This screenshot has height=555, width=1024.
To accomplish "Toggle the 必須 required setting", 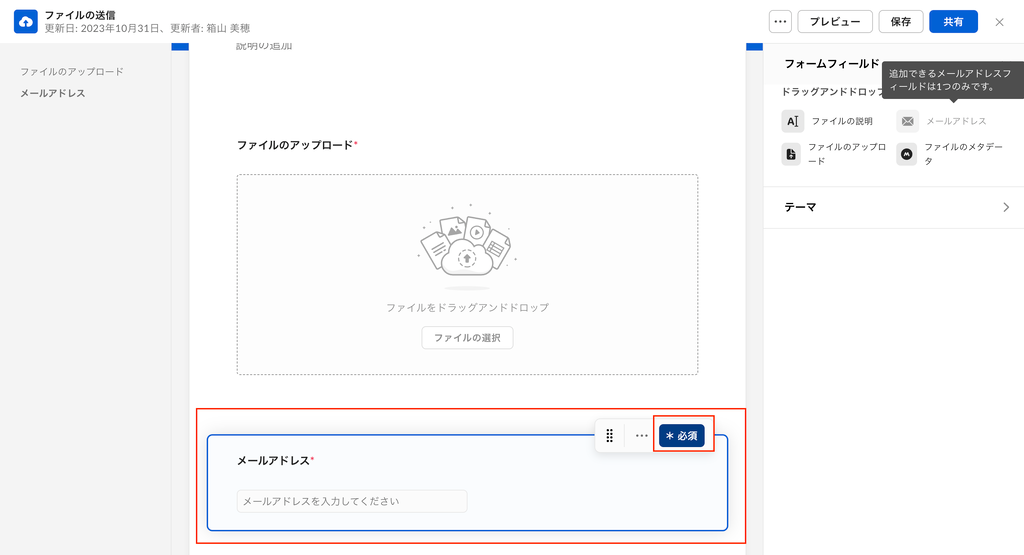I will (682, 436).
